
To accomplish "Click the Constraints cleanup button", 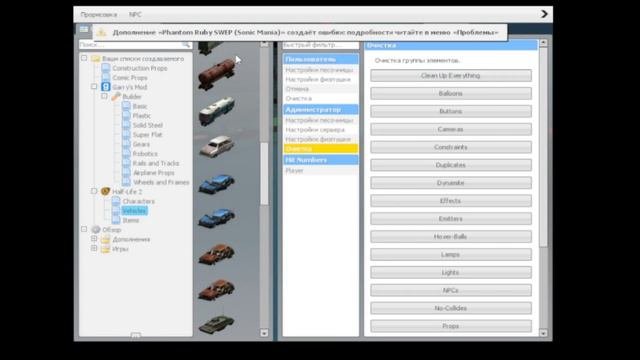I will (451, 147).
